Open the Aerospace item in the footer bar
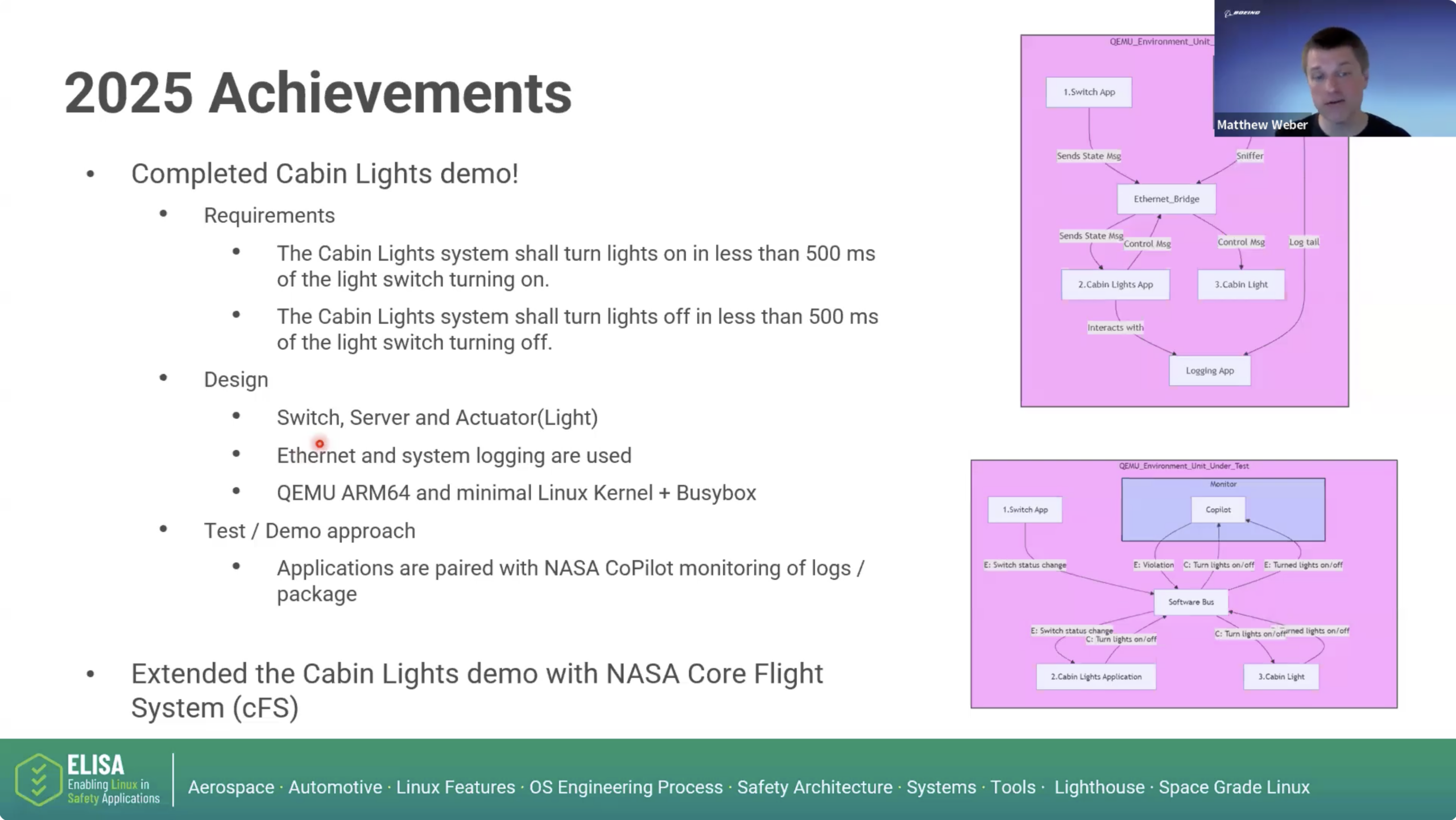Screen dimensions: 1456x820 coord(231,788)
